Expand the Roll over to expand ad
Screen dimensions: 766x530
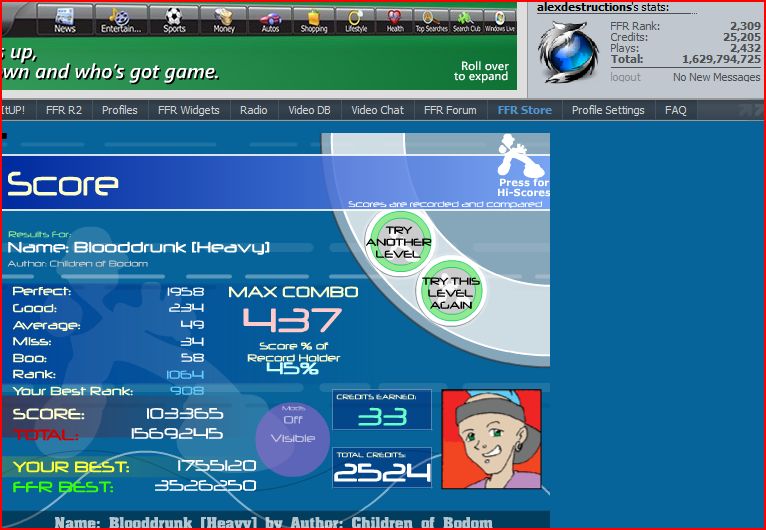coord(482,71)
